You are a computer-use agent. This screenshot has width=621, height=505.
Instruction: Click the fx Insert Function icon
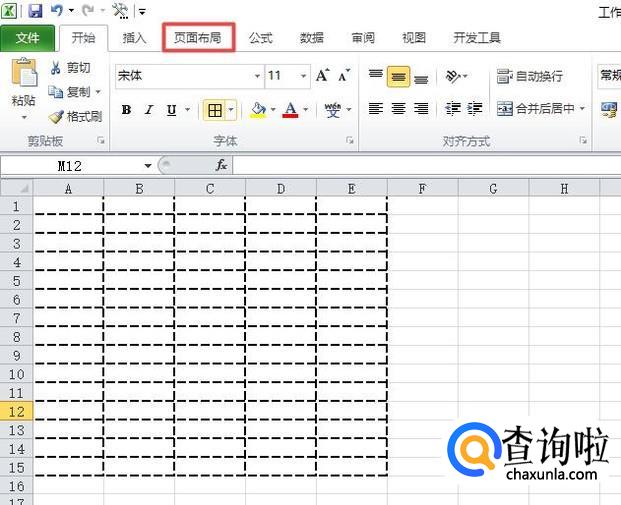221,165
